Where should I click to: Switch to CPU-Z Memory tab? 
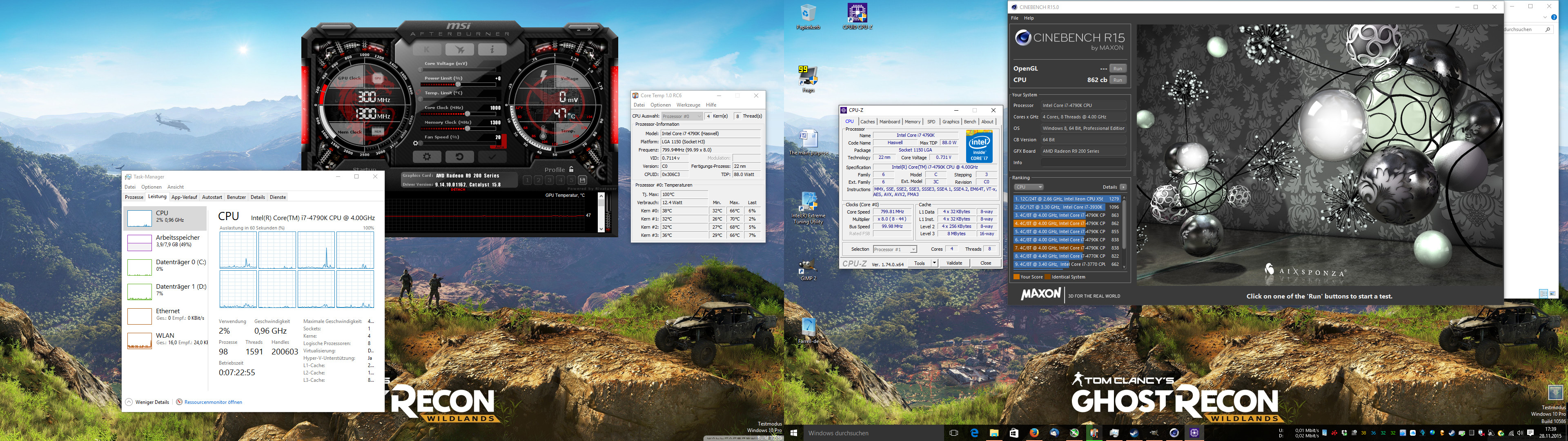tap(913, 122)
